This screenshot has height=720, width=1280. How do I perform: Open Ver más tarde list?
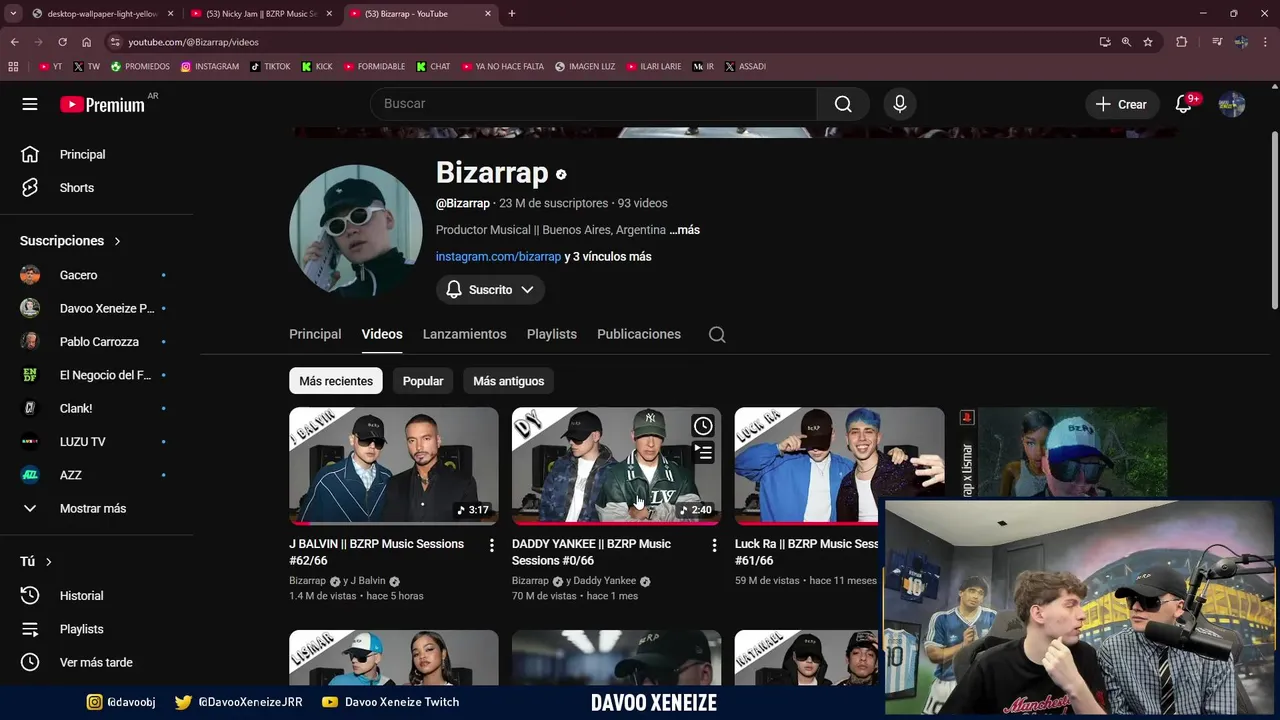(x=97, y=662)
